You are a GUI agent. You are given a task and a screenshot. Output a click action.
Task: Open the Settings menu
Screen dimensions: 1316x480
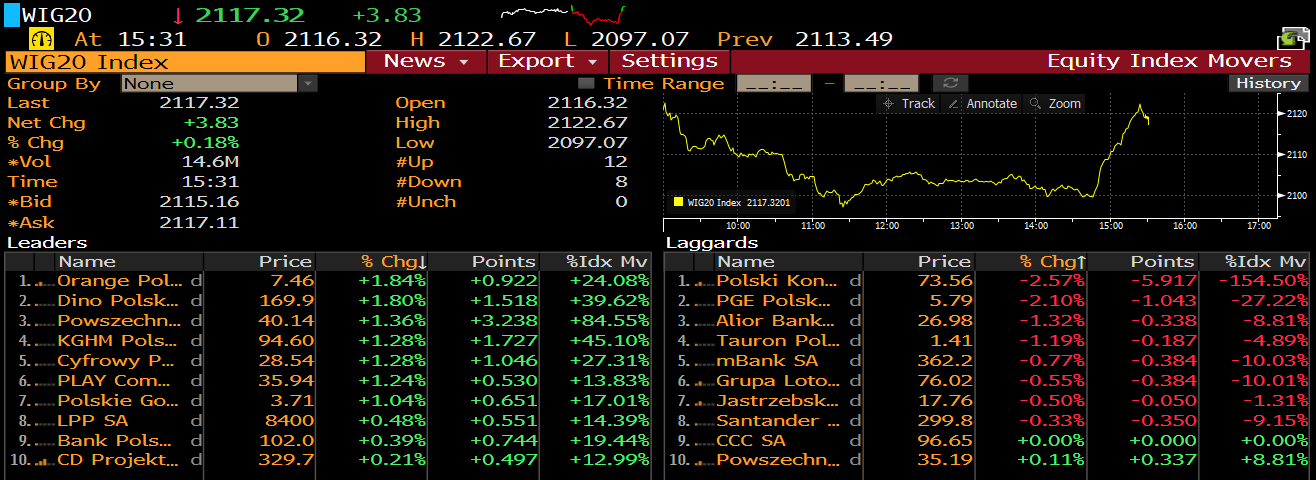669,61
